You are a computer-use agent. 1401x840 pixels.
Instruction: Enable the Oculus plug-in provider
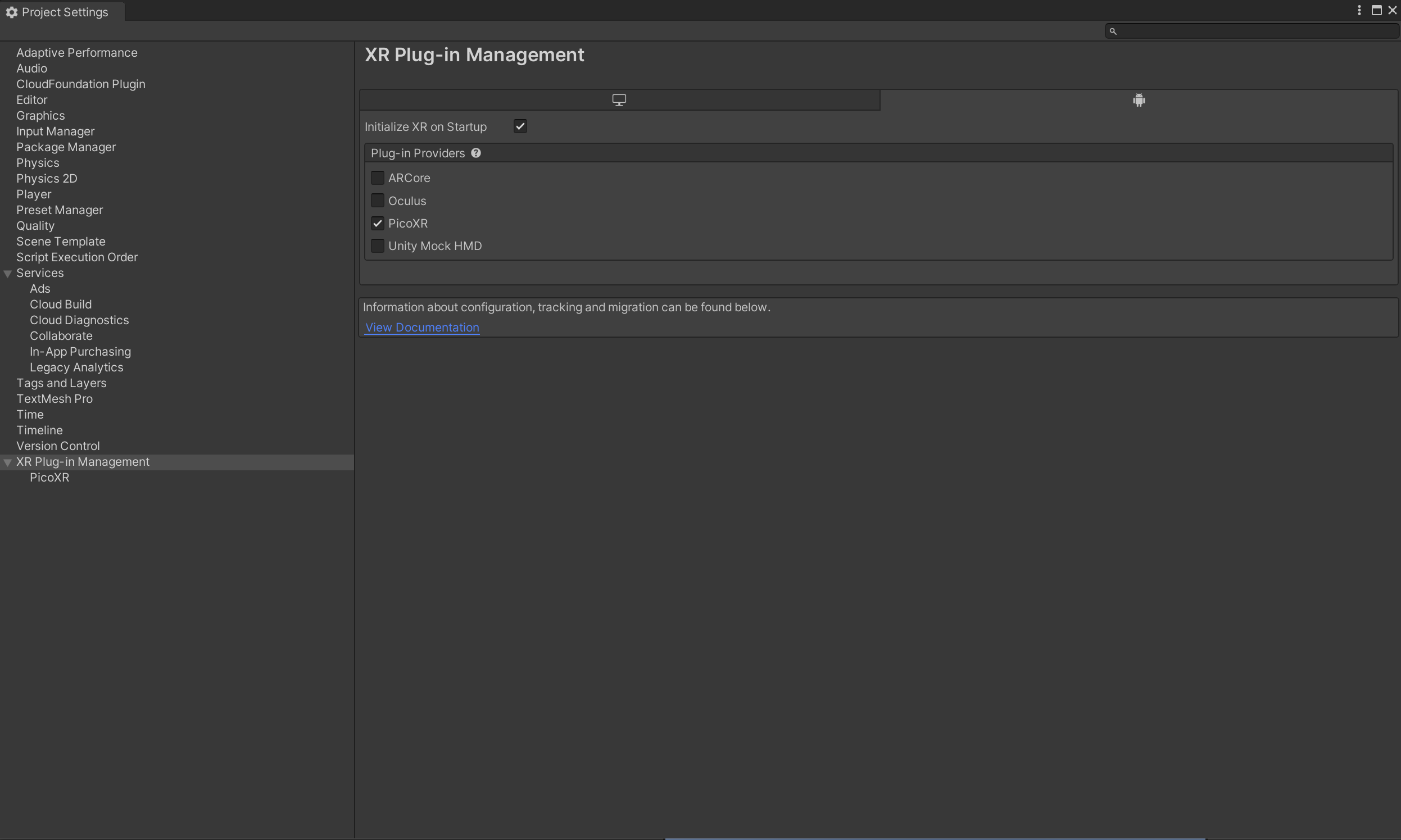tap(378, 201)
